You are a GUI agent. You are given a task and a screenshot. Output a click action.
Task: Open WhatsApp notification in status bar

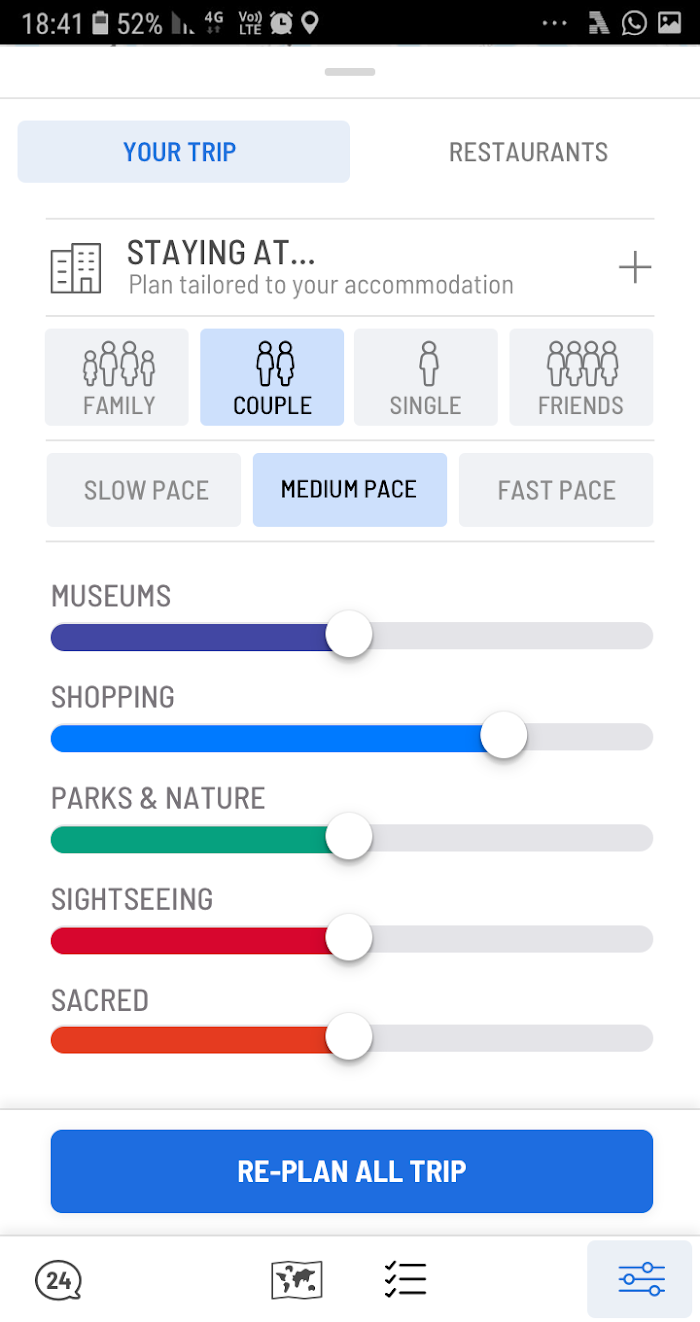coord(634,24)
